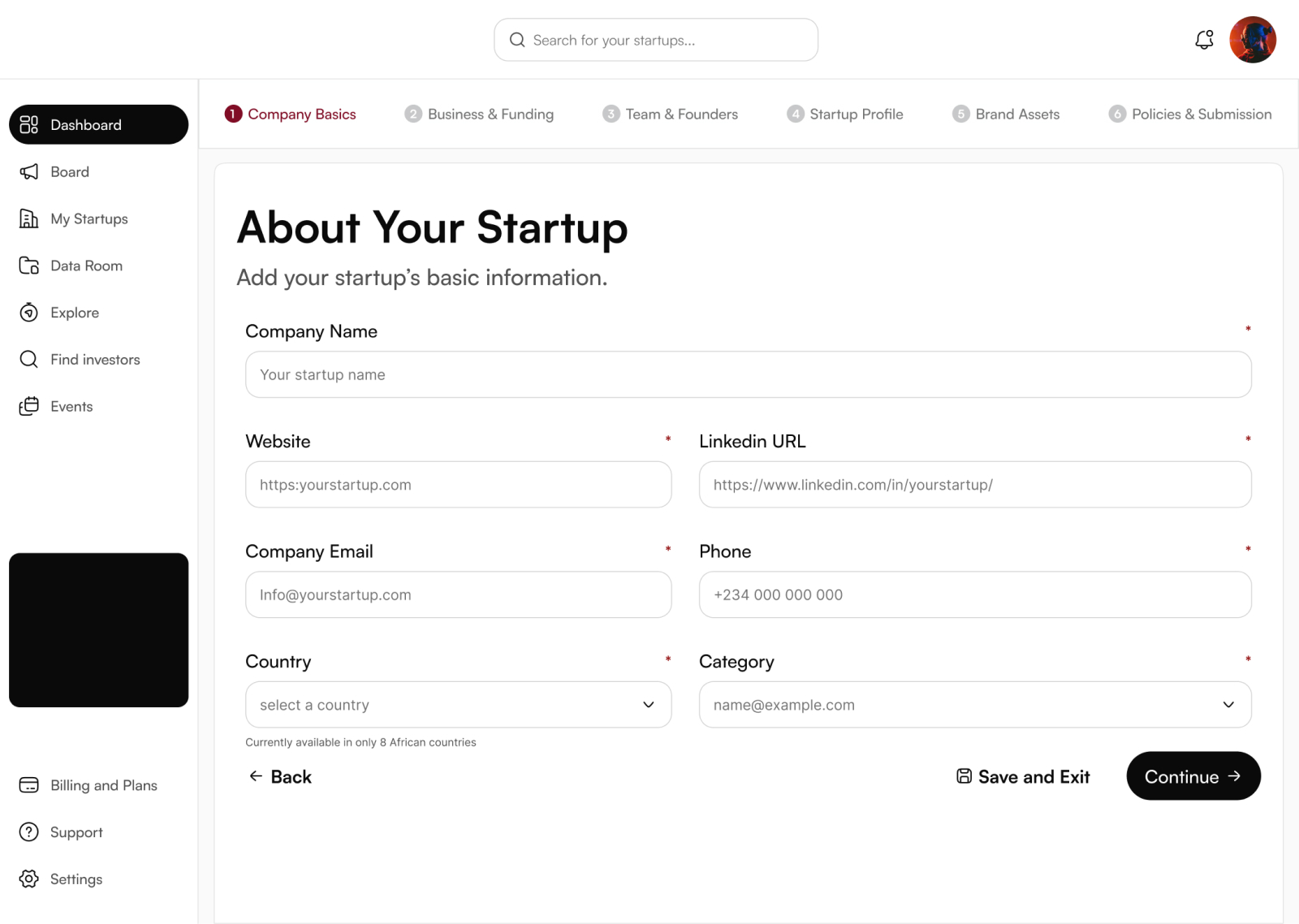The image size is (1299, 924).
Task: Click the Events label in sidebar
Action: pos(71,406)
